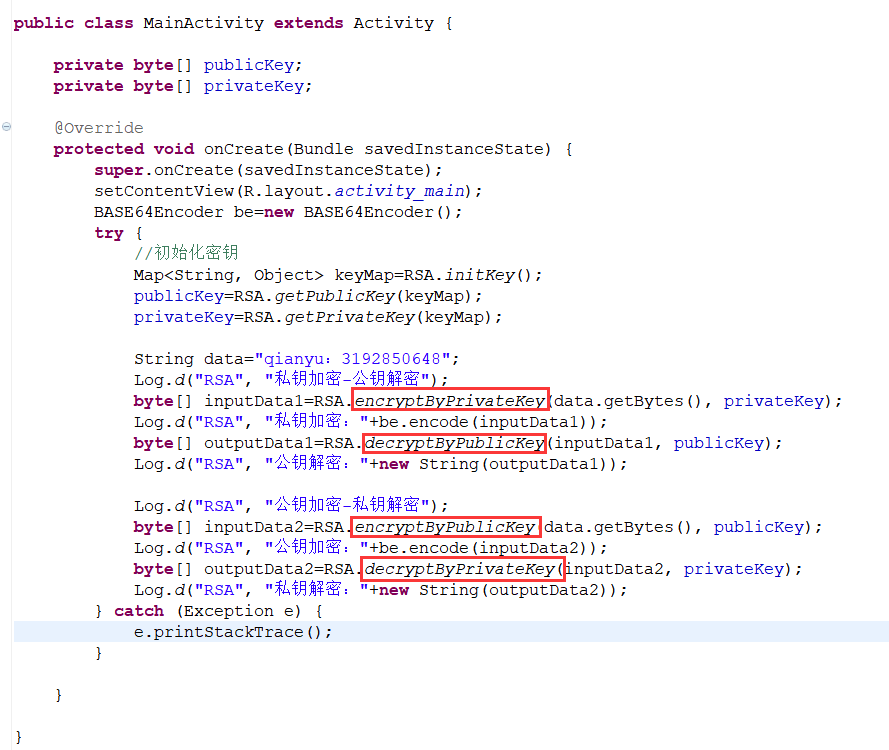The width and height of the screenshot is (889, 750).
Task: Click e.printStackTrace() statement
Action: (232, 632)
